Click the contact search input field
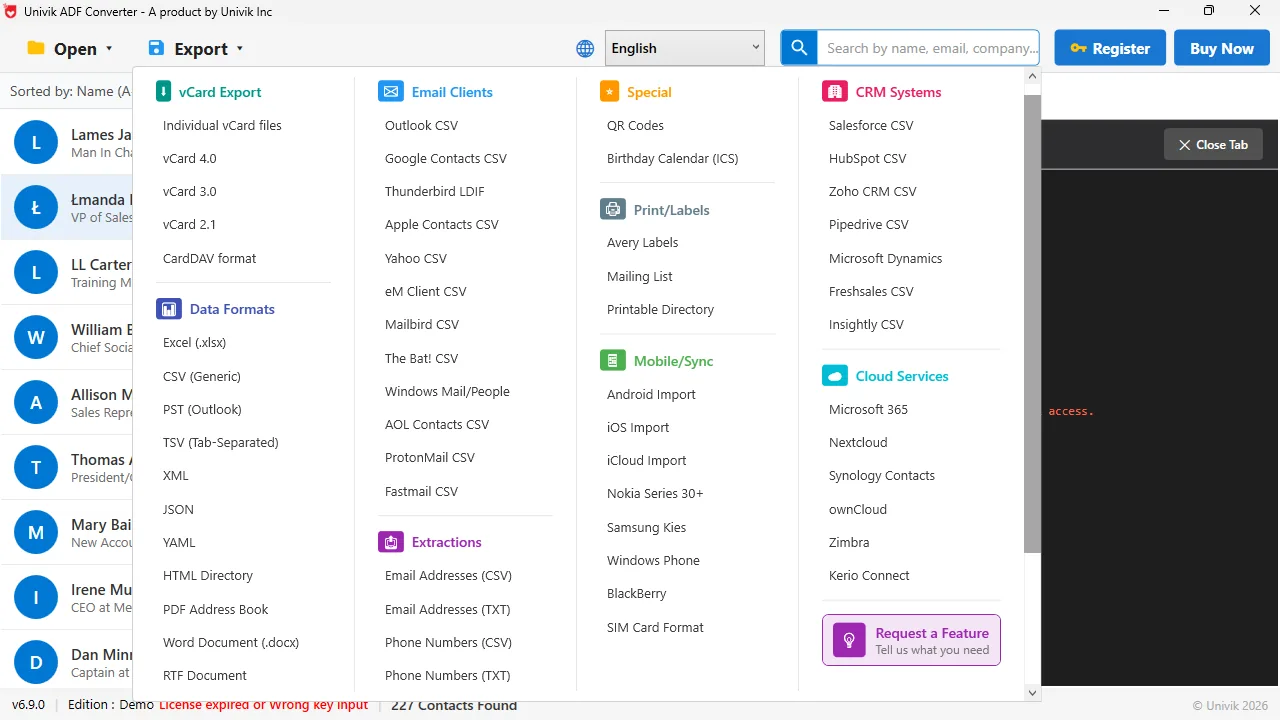 pyautogui.click(x=929, y=48)
